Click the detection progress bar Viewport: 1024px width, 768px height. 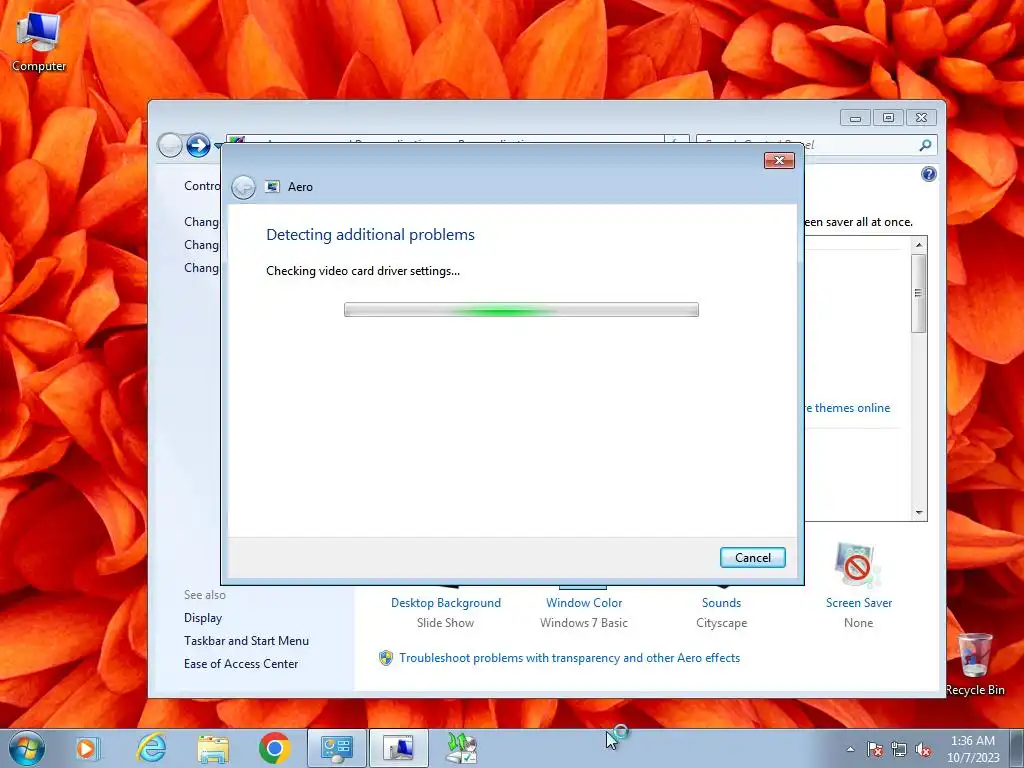pyautogui.click(x=521, y=310)
